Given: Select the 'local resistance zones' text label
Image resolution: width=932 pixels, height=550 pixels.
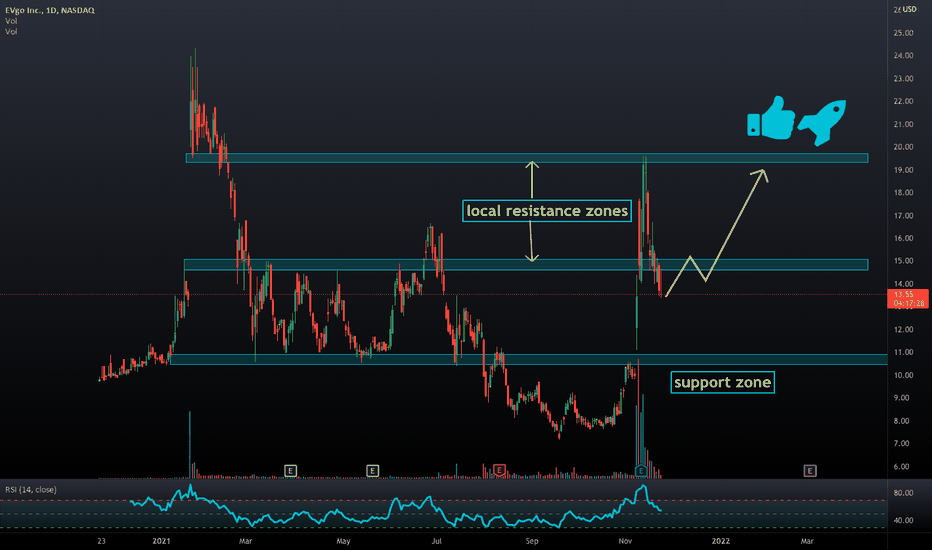Looking at the screenshot, I should (547, 210).
